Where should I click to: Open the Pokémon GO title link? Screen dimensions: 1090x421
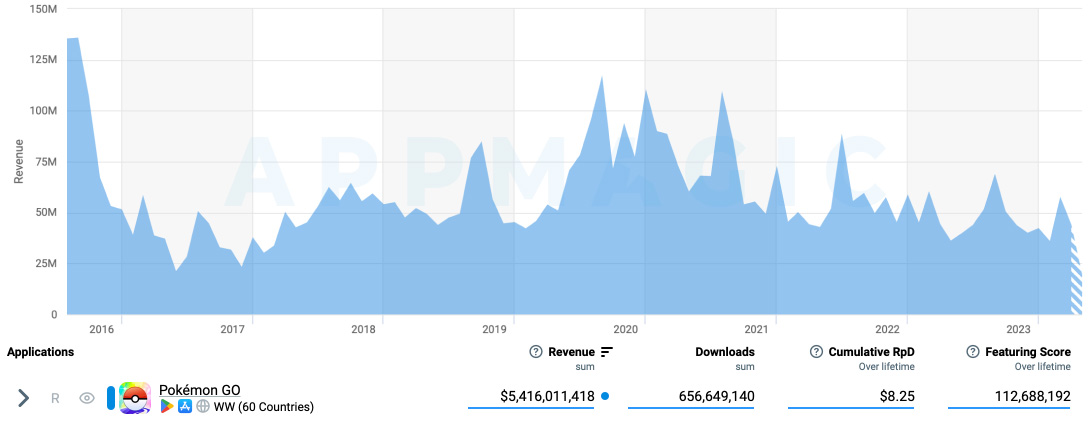click(200, 390)
